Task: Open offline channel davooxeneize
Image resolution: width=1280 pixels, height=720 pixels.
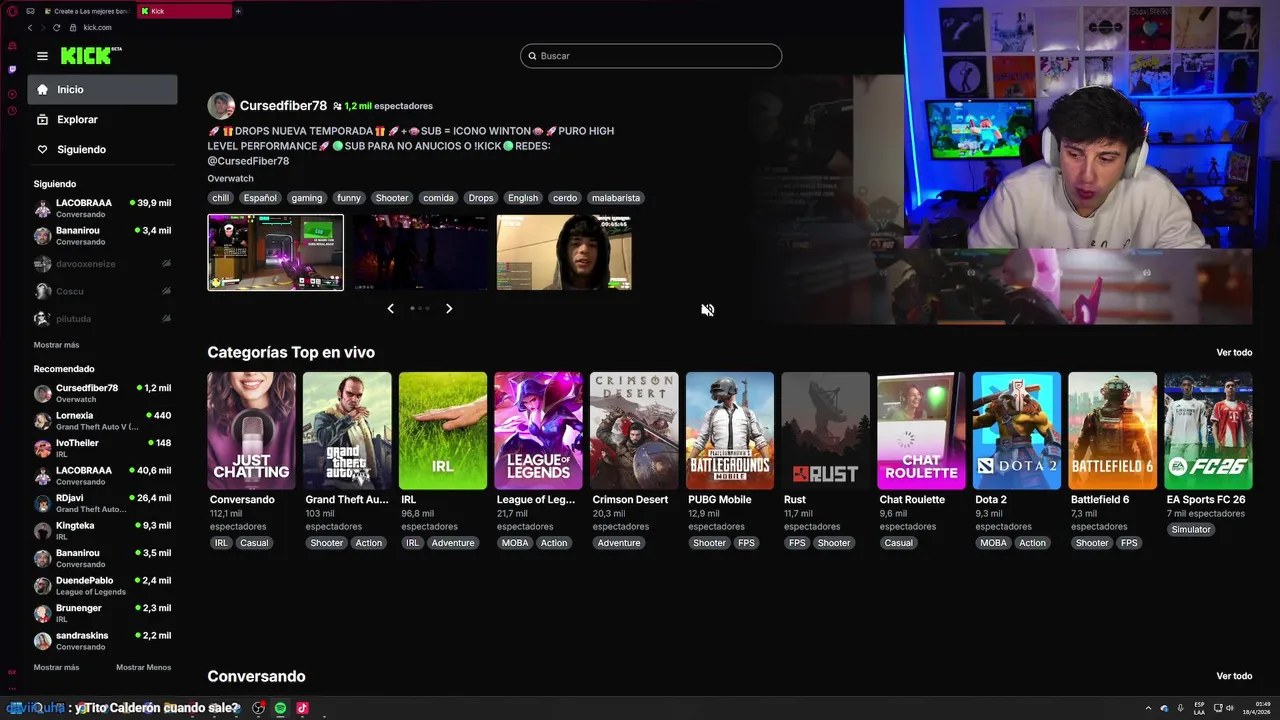Action: click(103, 264)
